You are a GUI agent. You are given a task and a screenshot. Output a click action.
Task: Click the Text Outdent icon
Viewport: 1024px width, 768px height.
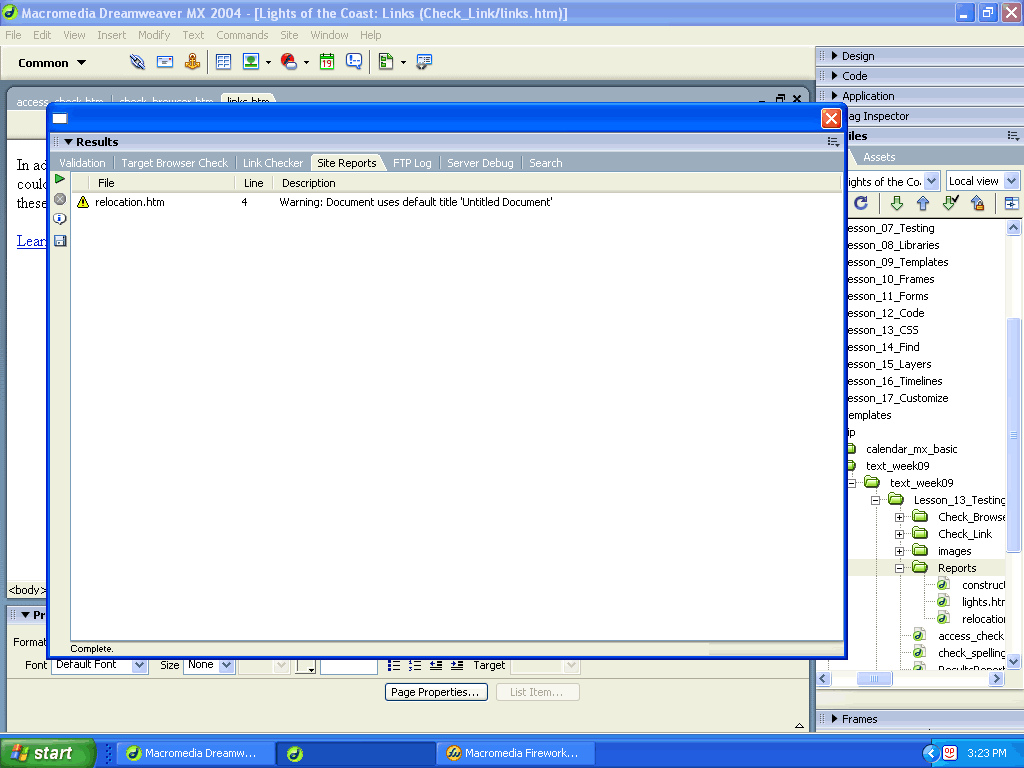(x=436, y=665)
